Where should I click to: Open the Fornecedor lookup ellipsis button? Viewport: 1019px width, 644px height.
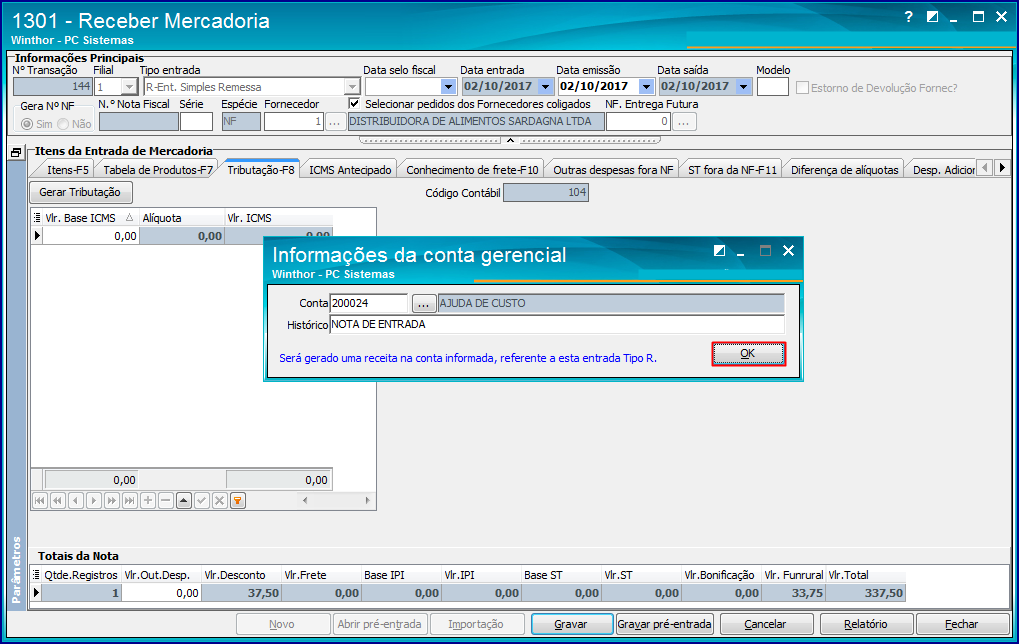[334, 122]
